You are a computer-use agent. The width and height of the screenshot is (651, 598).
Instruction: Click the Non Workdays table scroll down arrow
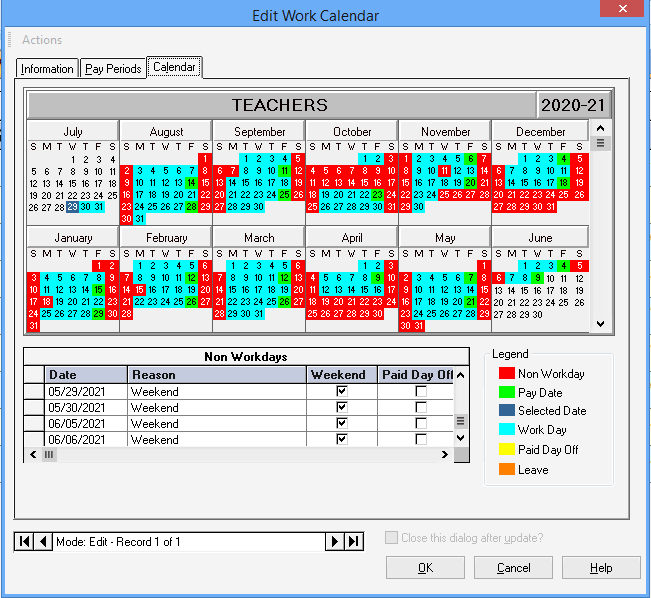(460, 438)
